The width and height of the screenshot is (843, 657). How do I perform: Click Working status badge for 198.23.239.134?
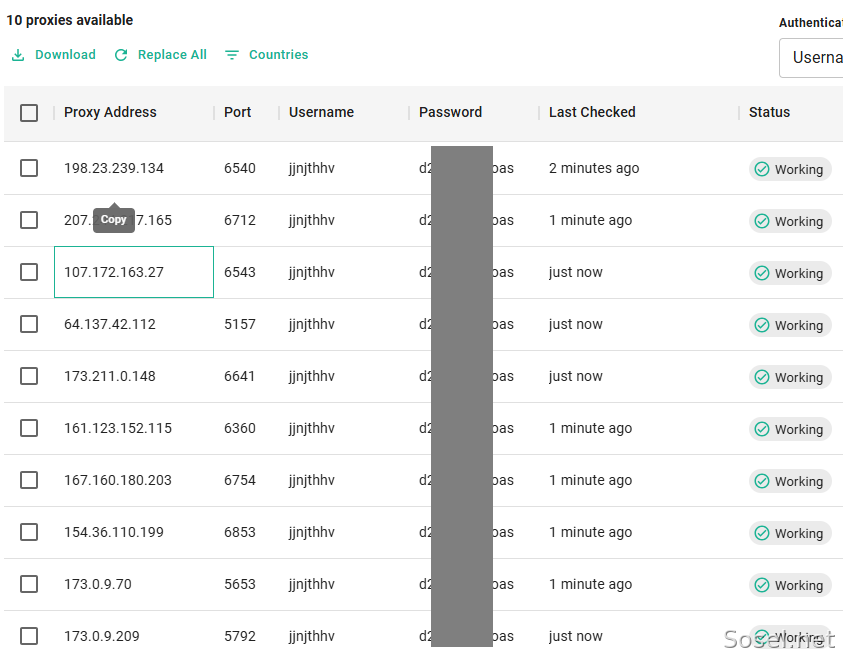click(790, 169)
